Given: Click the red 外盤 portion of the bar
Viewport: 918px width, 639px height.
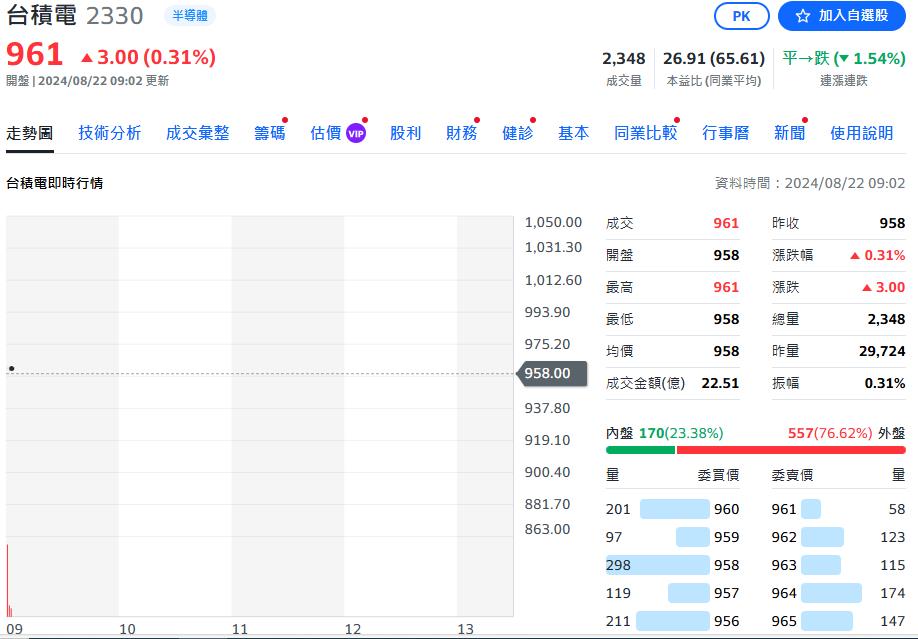Looking at the screenshot, I should point(791,450).
